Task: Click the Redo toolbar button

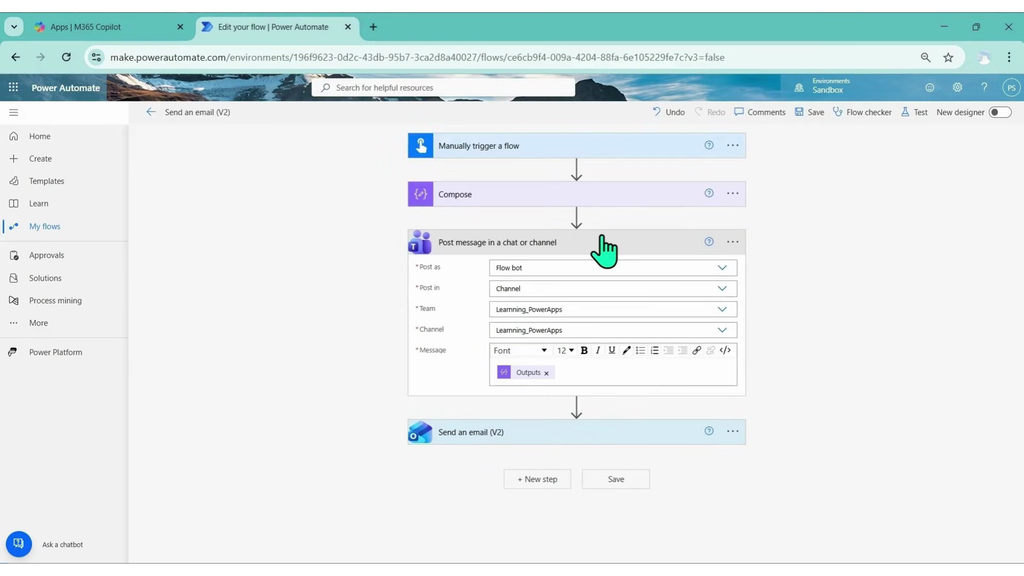Action: [x=710, y=112]
